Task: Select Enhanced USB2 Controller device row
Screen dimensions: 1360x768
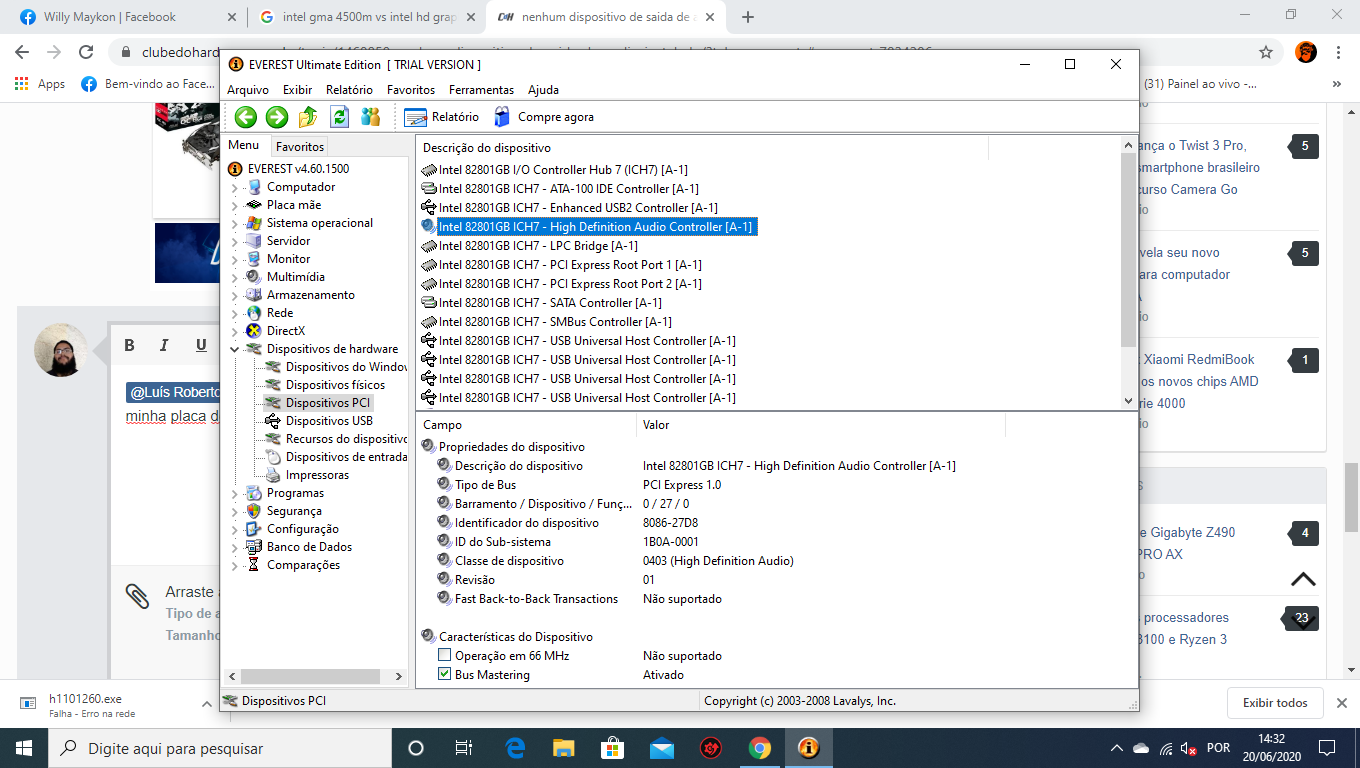Action: [578, 208]
